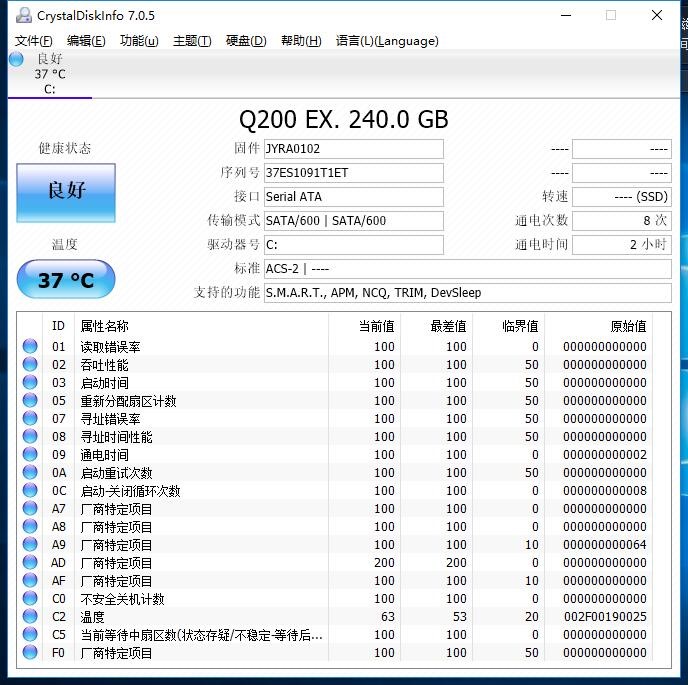Viewport: 688px width, 685px height.
Task: Open the 文件(F) menu
Action: click(x=33, y=41)
